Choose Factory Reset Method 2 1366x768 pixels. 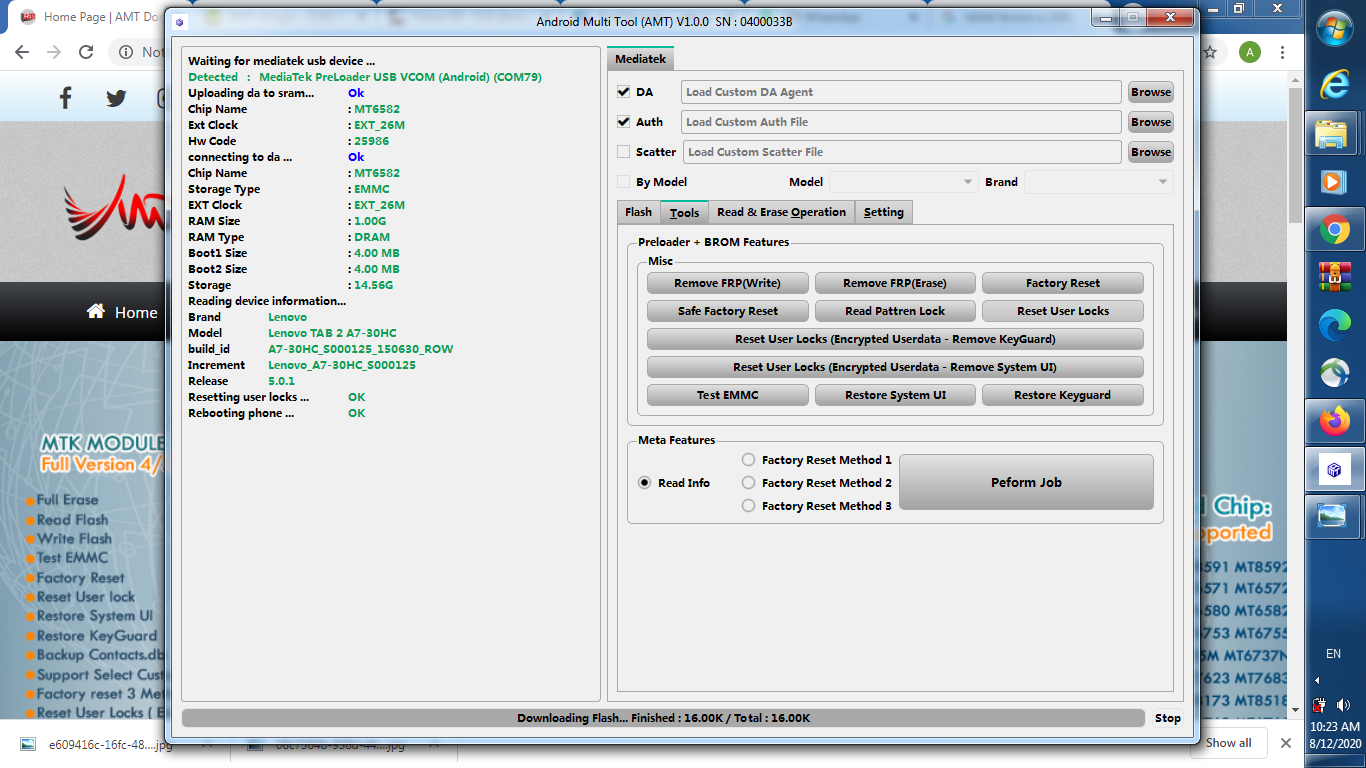pos(748,483)
